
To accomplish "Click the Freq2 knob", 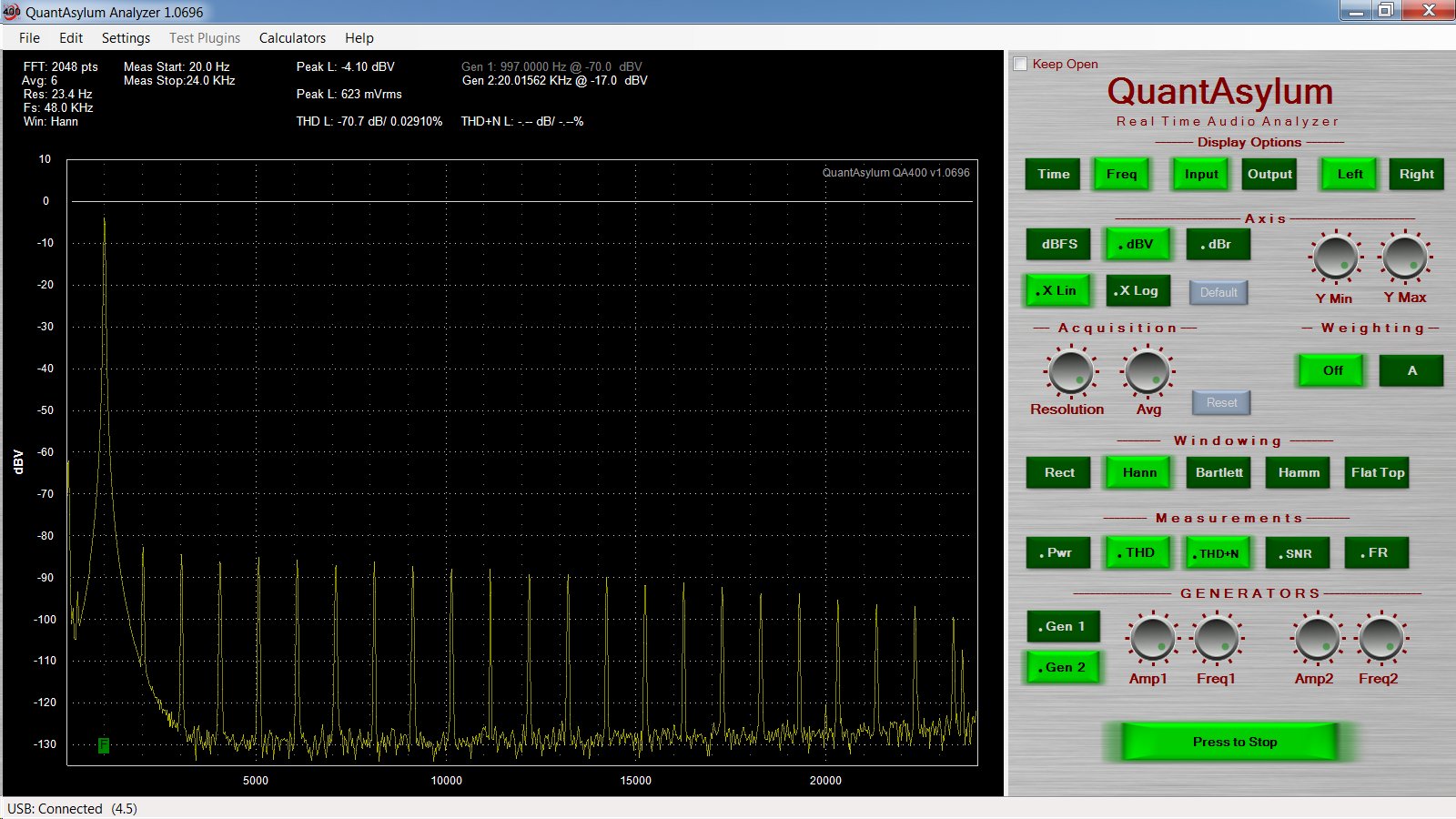I will click(1381, 638).
